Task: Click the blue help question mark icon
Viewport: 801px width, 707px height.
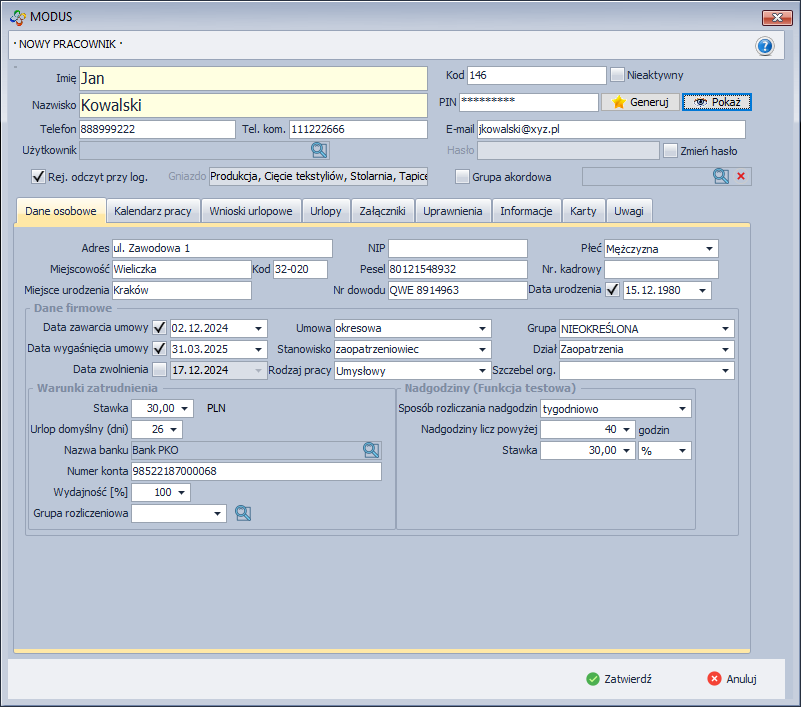Action: tap(765, 46)
